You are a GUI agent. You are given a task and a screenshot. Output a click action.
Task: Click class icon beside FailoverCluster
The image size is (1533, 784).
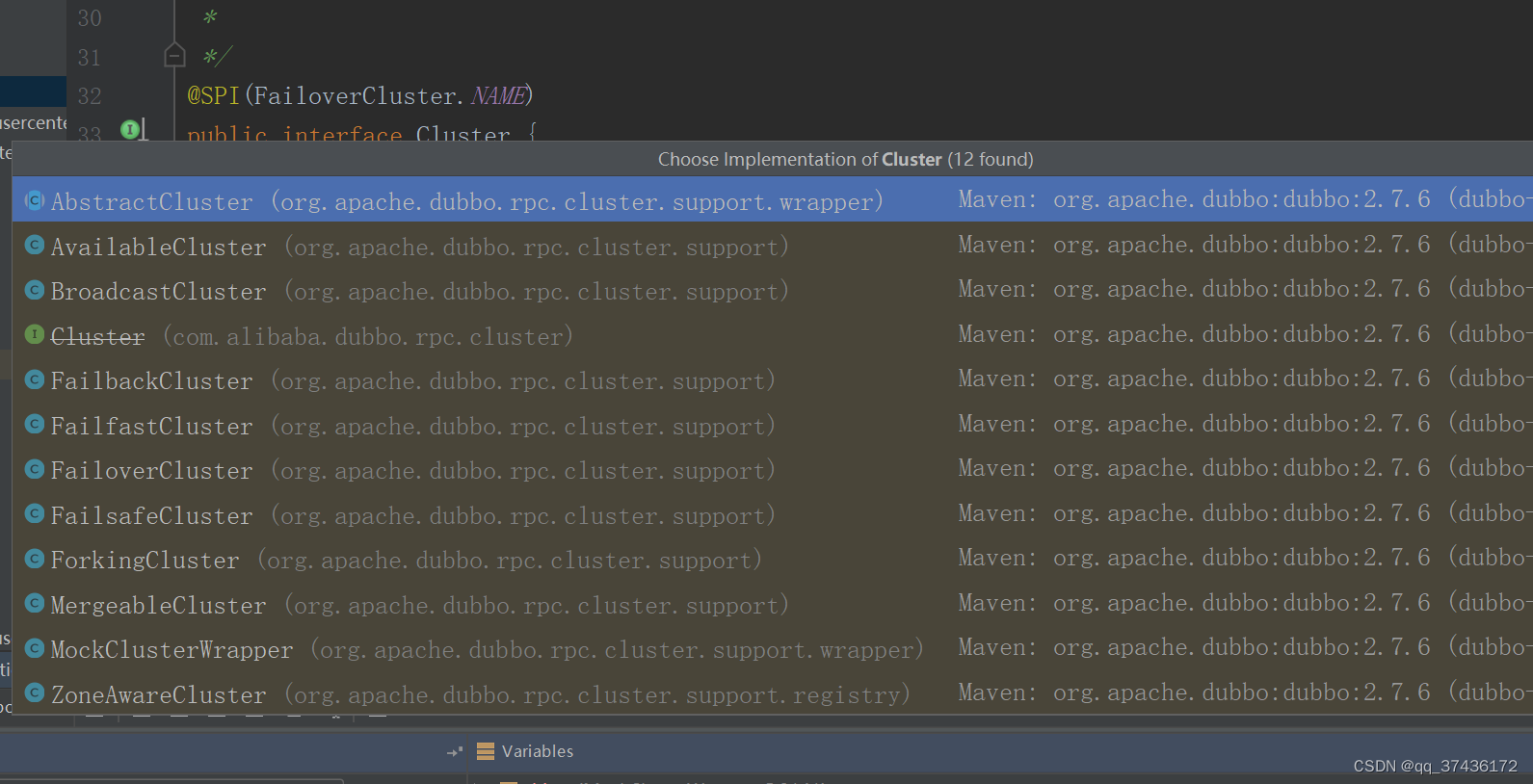(x=35, y=469)
